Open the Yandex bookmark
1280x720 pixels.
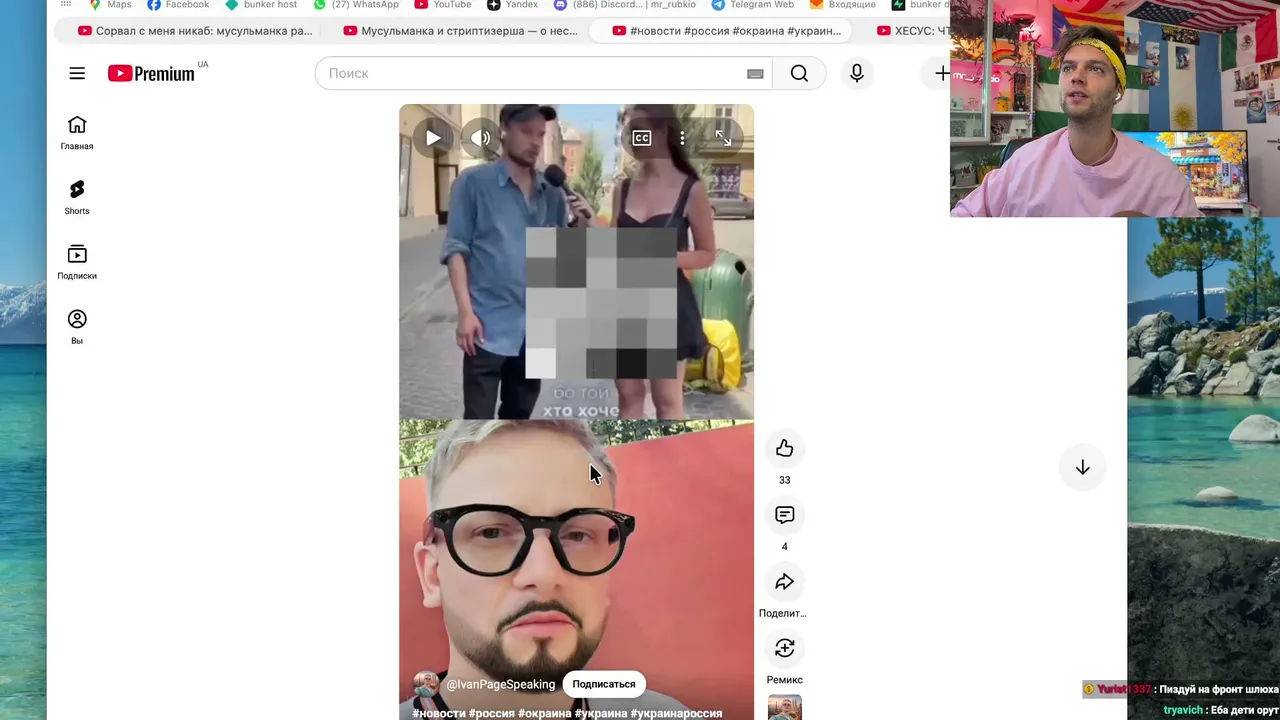[512, 5]
